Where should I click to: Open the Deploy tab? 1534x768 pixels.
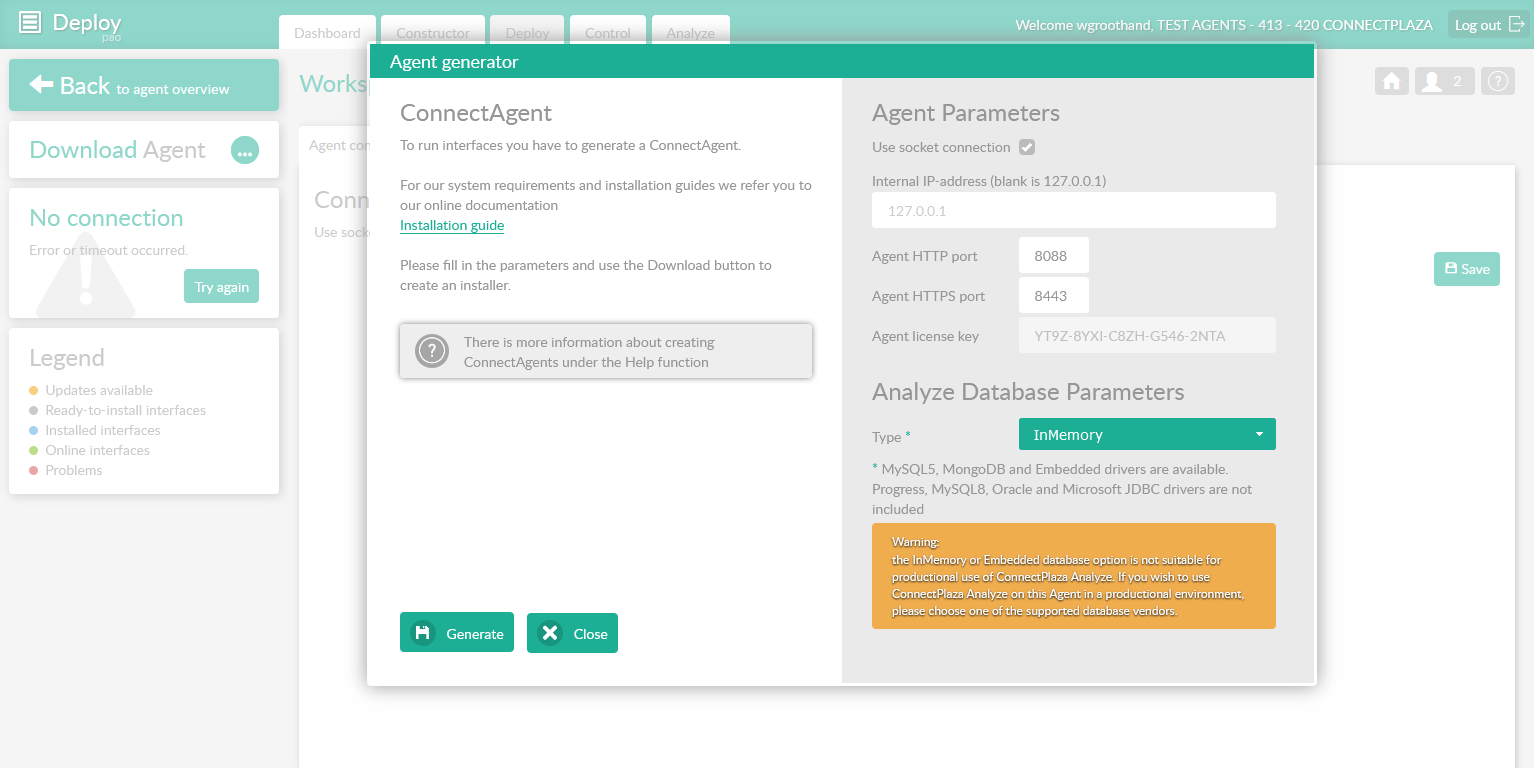527,32
